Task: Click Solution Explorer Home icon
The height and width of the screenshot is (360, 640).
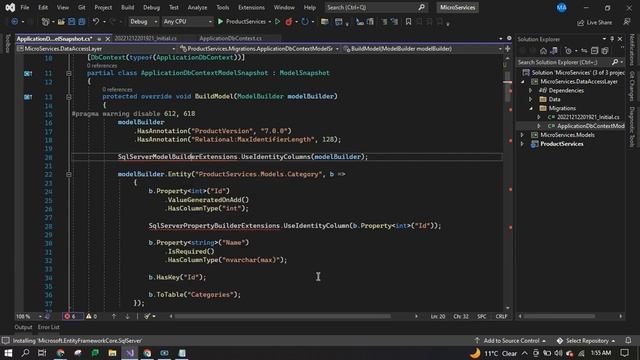Action: pyautogui.click(x=543, y=51)
